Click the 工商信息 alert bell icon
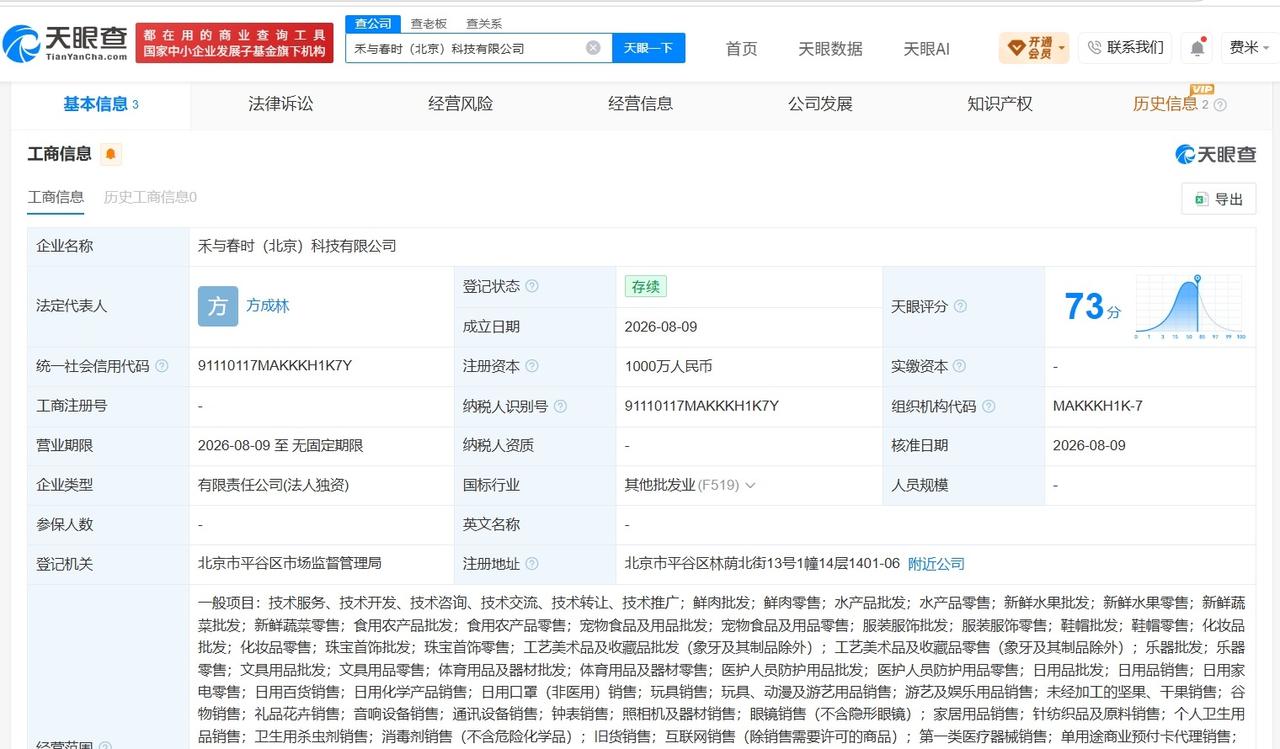The image size is (1280, 749). click(x=110, y=154)
